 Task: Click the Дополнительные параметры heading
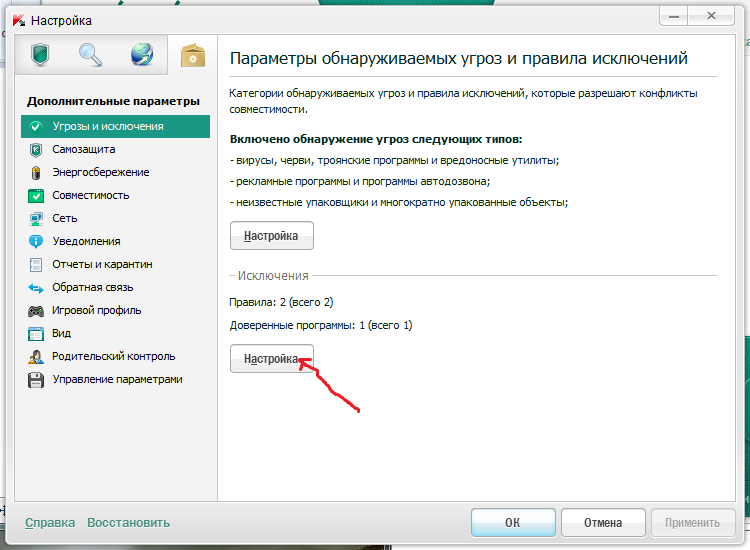(x=113, y=101)
